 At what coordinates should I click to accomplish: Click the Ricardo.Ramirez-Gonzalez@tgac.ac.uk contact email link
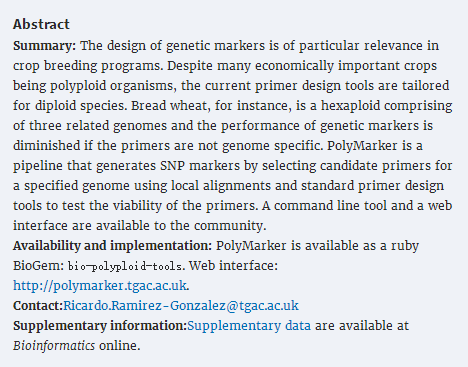point(181,306)
